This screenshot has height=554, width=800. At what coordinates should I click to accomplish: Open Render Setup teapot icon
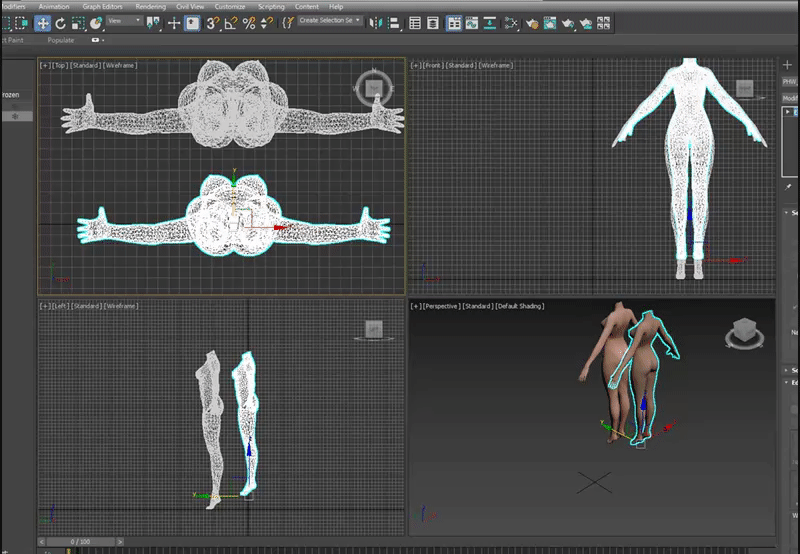point(533,22)
